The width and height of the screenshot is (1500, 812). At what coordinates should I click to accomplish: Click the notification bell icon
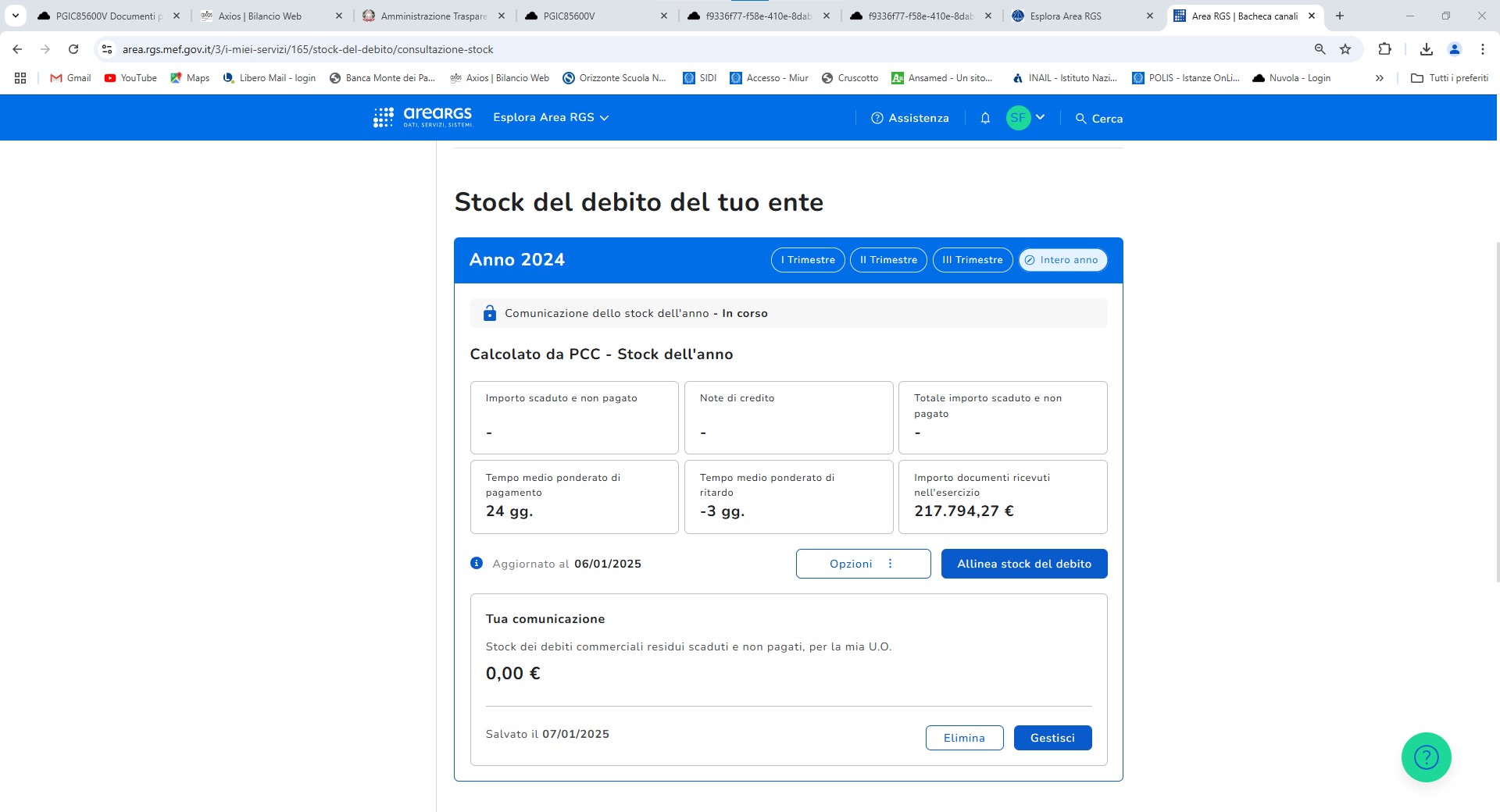point(985,118)
